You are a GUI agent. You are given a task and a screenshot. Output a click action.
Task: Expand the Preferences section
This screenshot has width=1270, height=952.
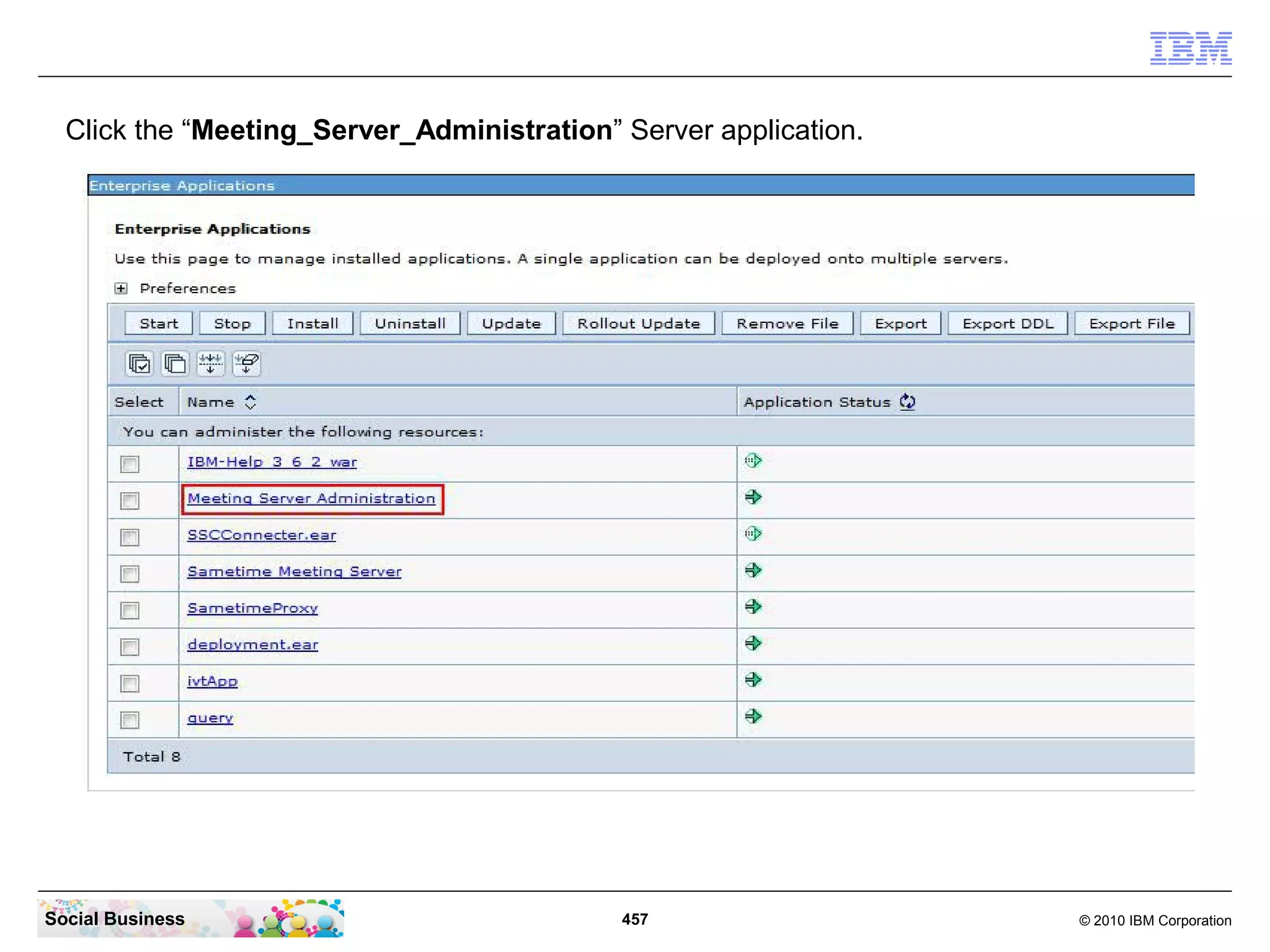[x=121, y=289]
